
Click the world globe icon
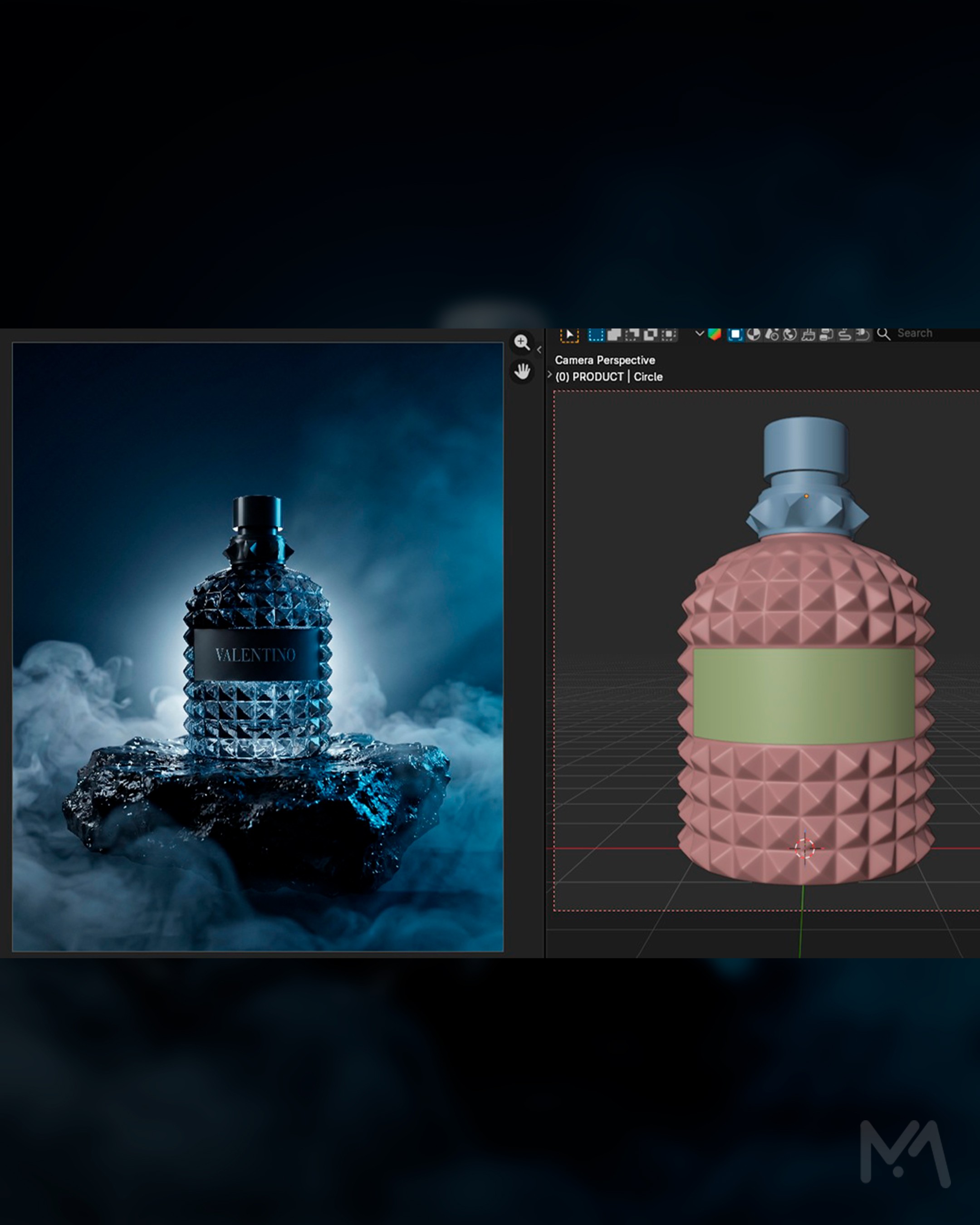coord(790,335)
